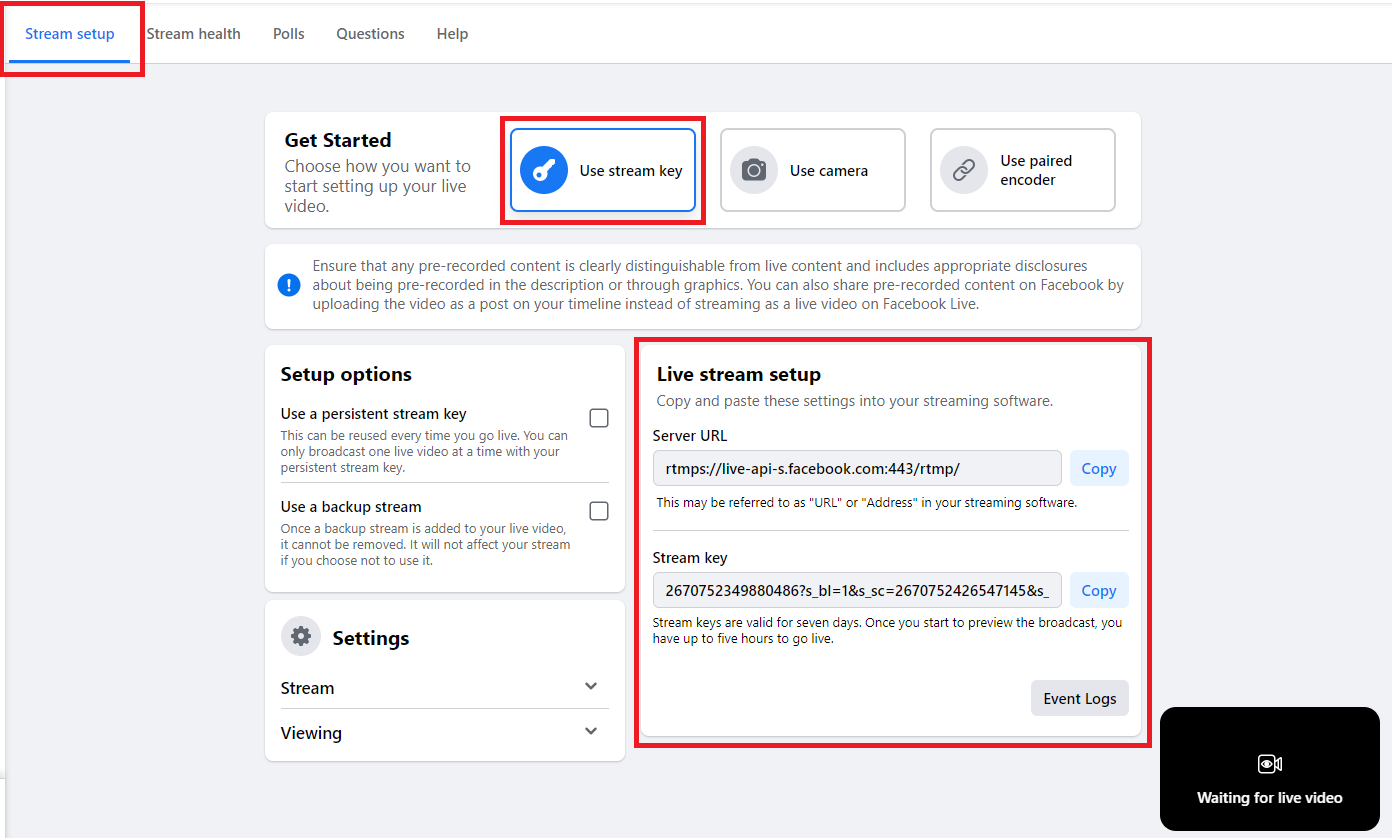Copy the Stream key
Image resolution: width=1392 pixels, height=838 pixels.
coord(1098,590)
